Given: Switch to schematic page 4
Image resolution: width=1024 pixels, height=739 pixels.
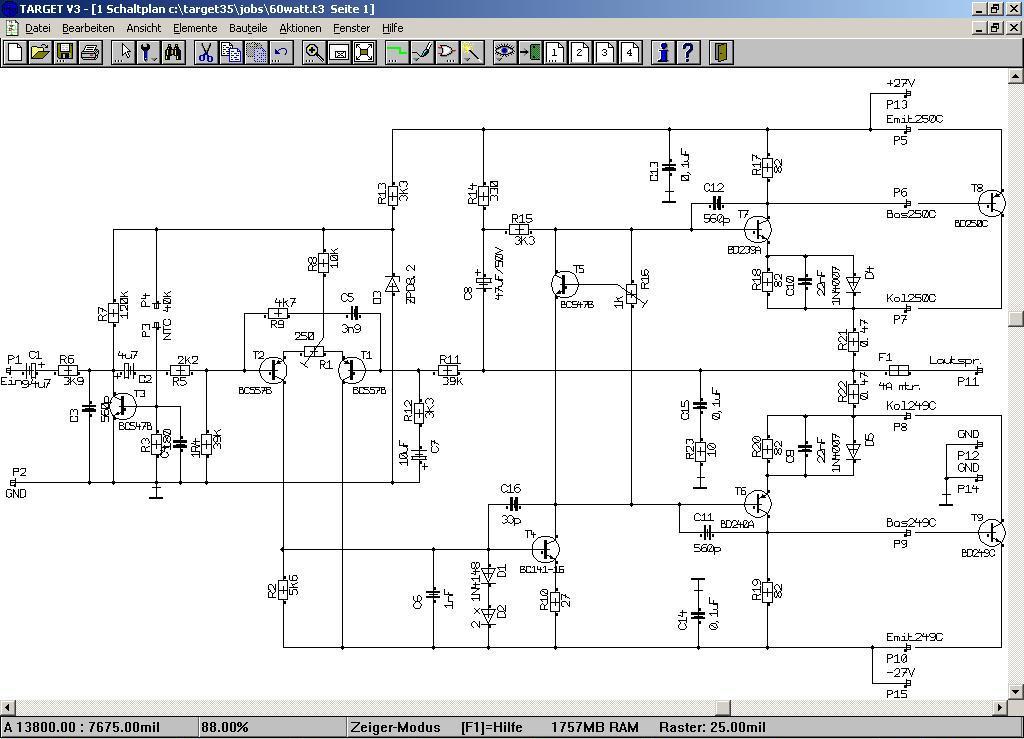Looking at the screenshot, I should point(630,52).
